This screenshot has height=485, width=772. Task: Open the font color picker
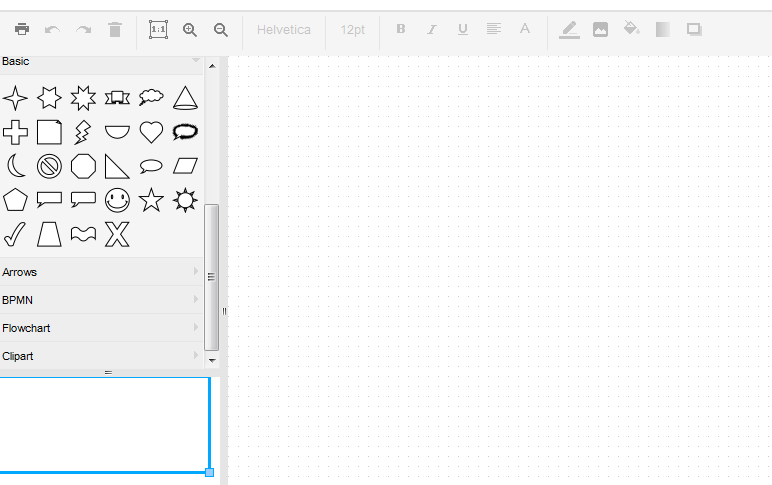525,29
